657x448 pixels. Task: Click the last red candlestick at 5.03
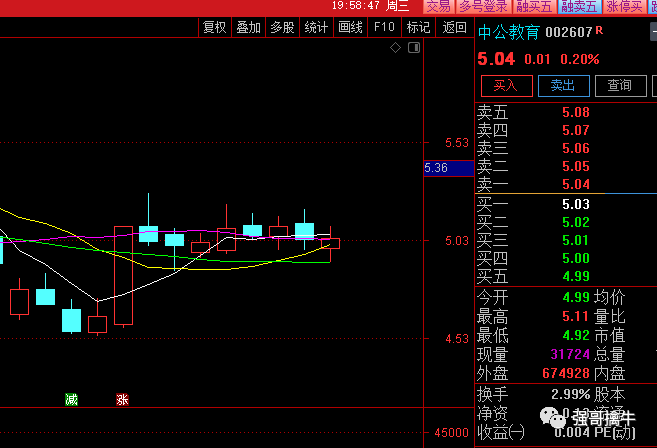click(331, 243)
